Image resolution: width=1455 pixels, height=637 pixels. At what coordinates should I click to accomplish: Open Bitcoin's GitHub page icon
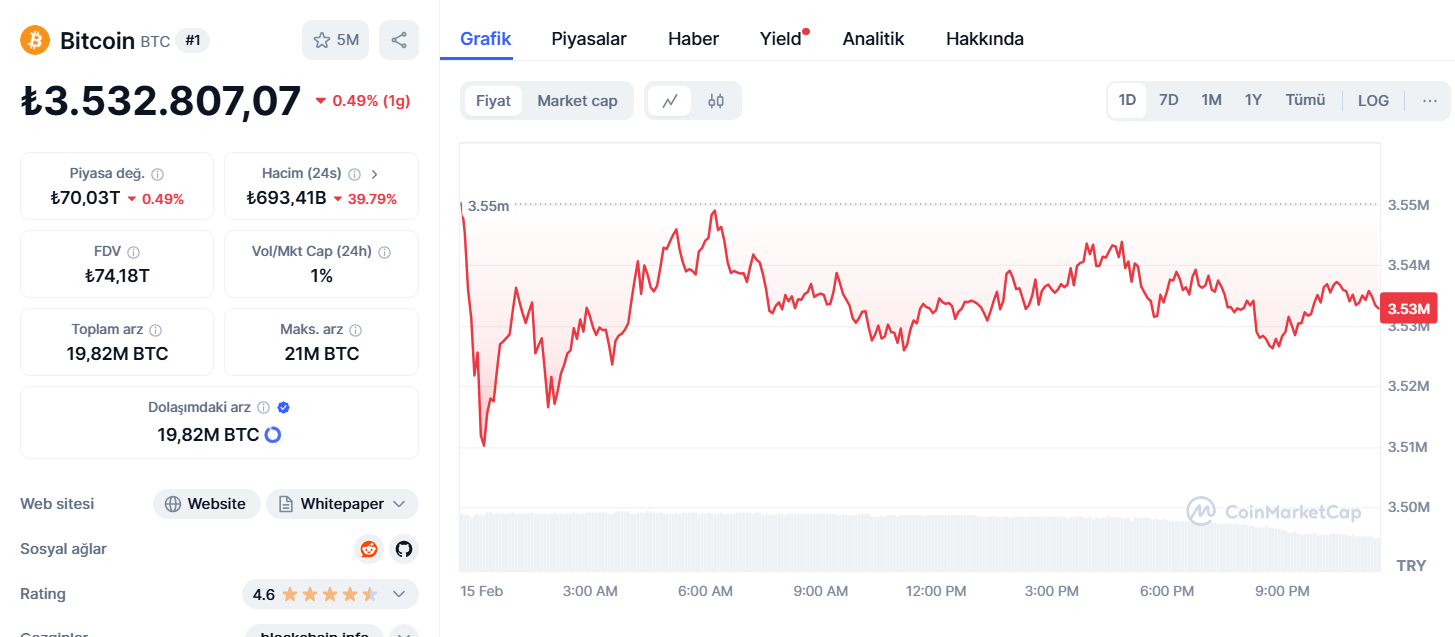[404, 549]
